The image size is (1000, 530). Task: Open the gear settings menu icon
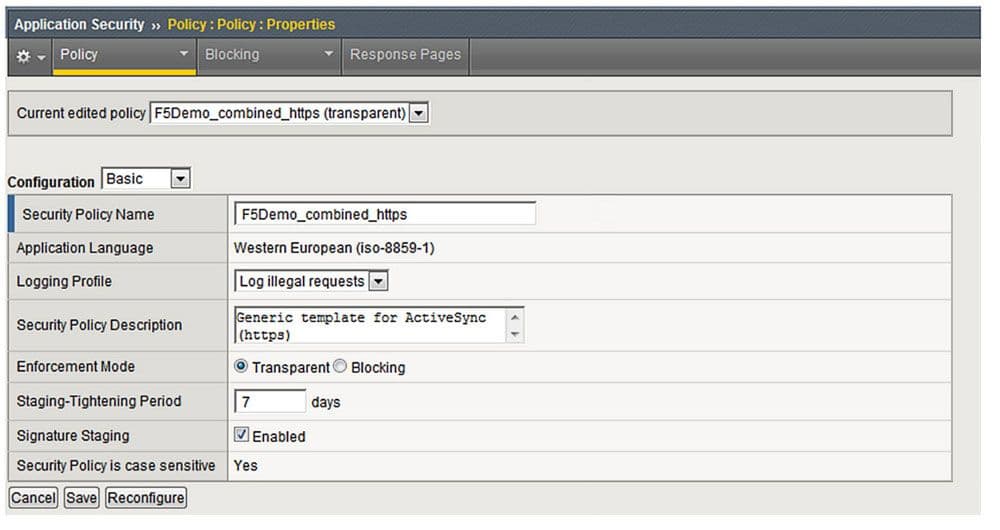(29, 56)
